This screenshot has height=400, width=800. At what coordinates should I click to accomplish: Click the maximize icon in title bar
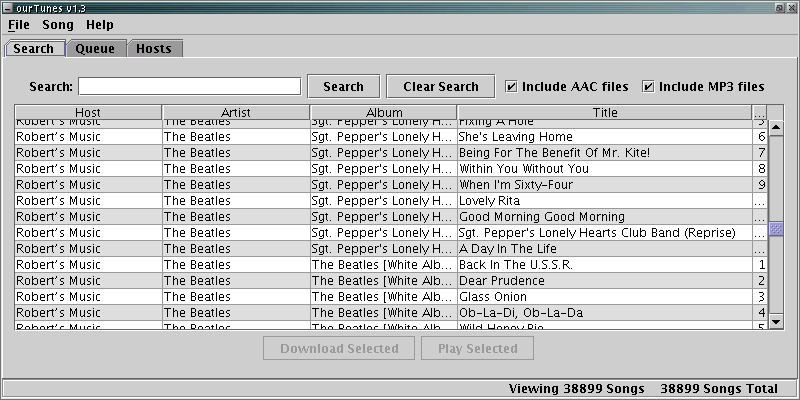point(779,8)
